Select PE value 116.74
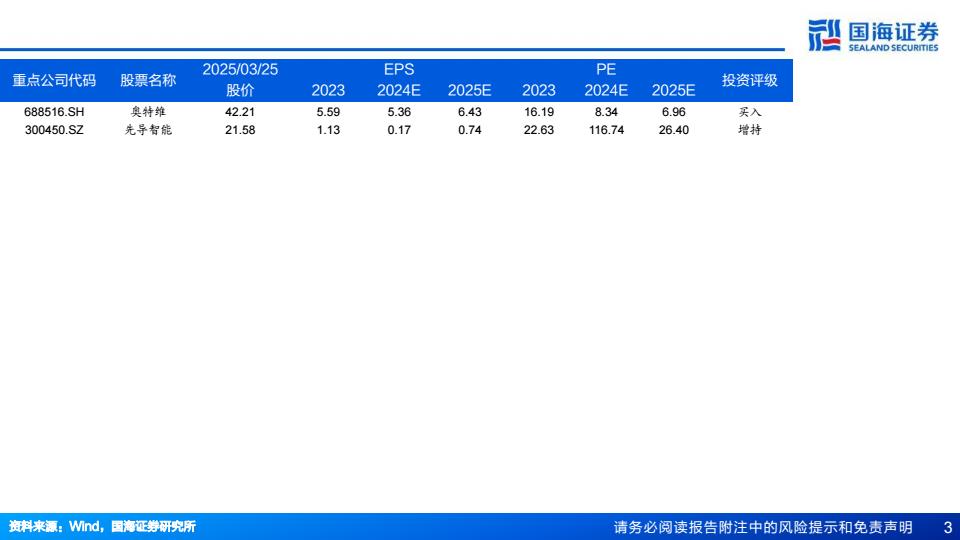Viewport: 960px width, 540px height. tap(606, 130)
